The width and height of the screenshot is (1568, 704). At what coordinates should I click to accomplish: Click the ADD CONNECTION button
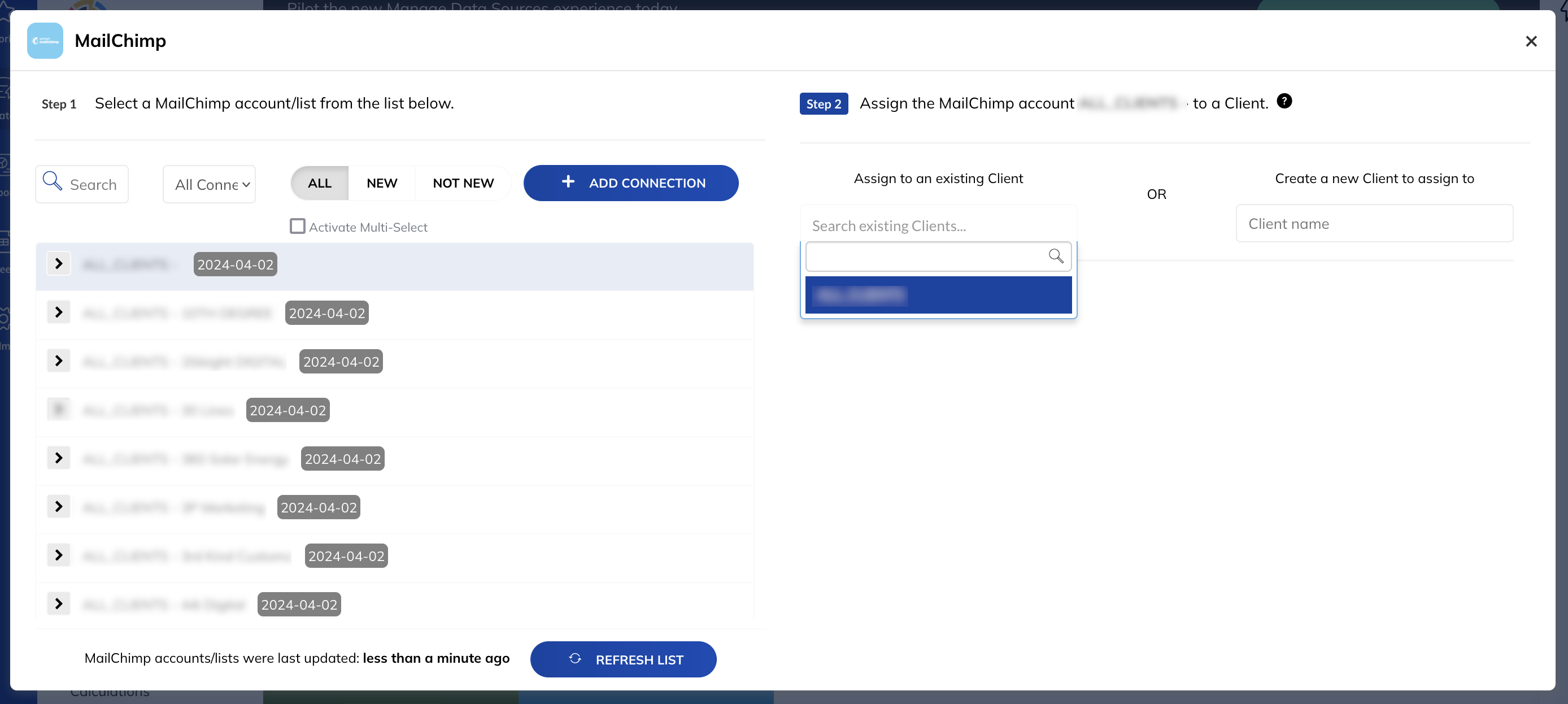tap(630, 182)
